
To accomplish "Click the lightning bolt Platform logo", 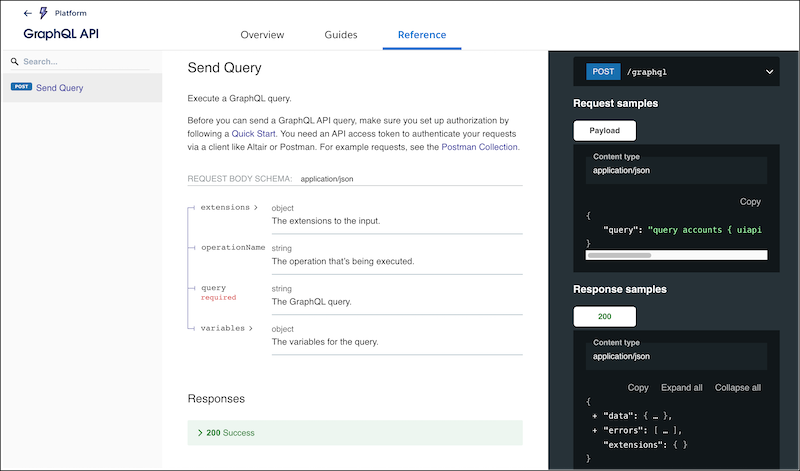I will coord(43,13).
